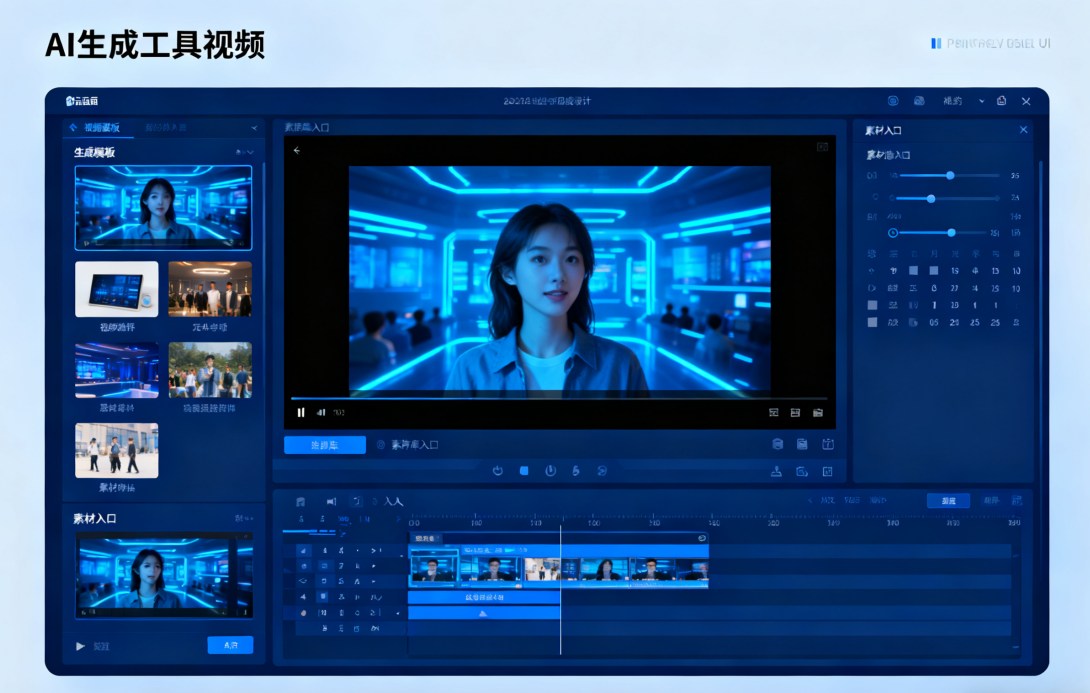Close the 素材入口 right panel
The height and width of the screenshot is (693, 1090).
(1023, 130)
